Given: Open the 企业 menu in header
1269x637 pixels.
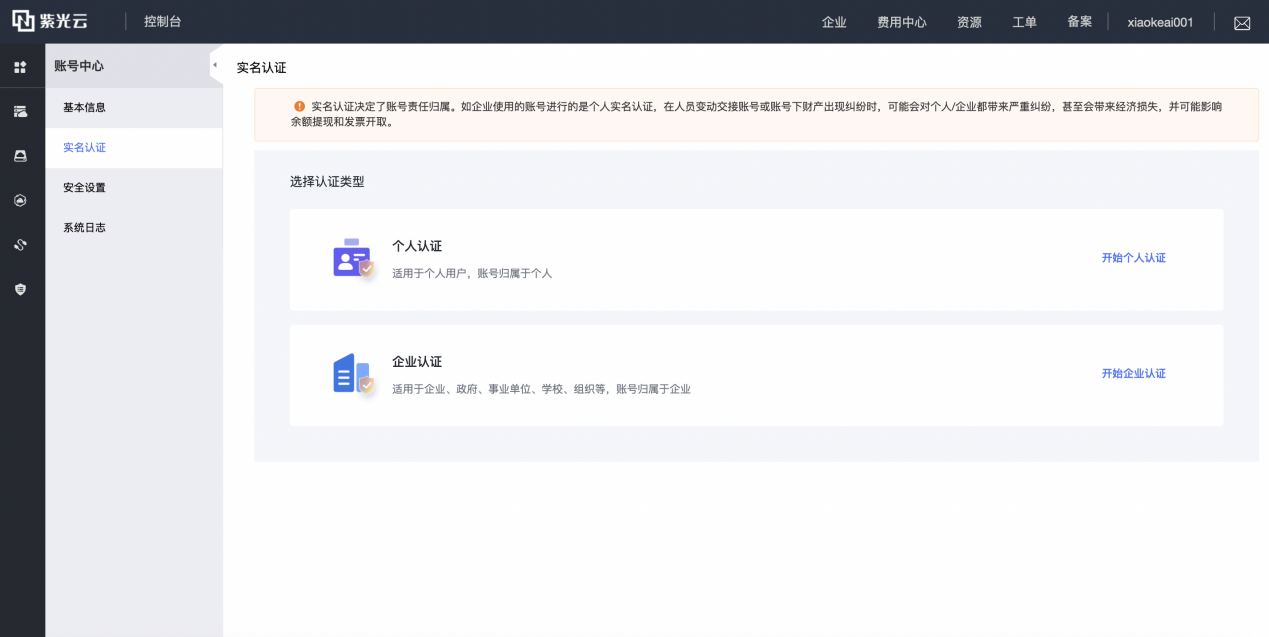Looking at the screenshot, I should click(834, 22).
